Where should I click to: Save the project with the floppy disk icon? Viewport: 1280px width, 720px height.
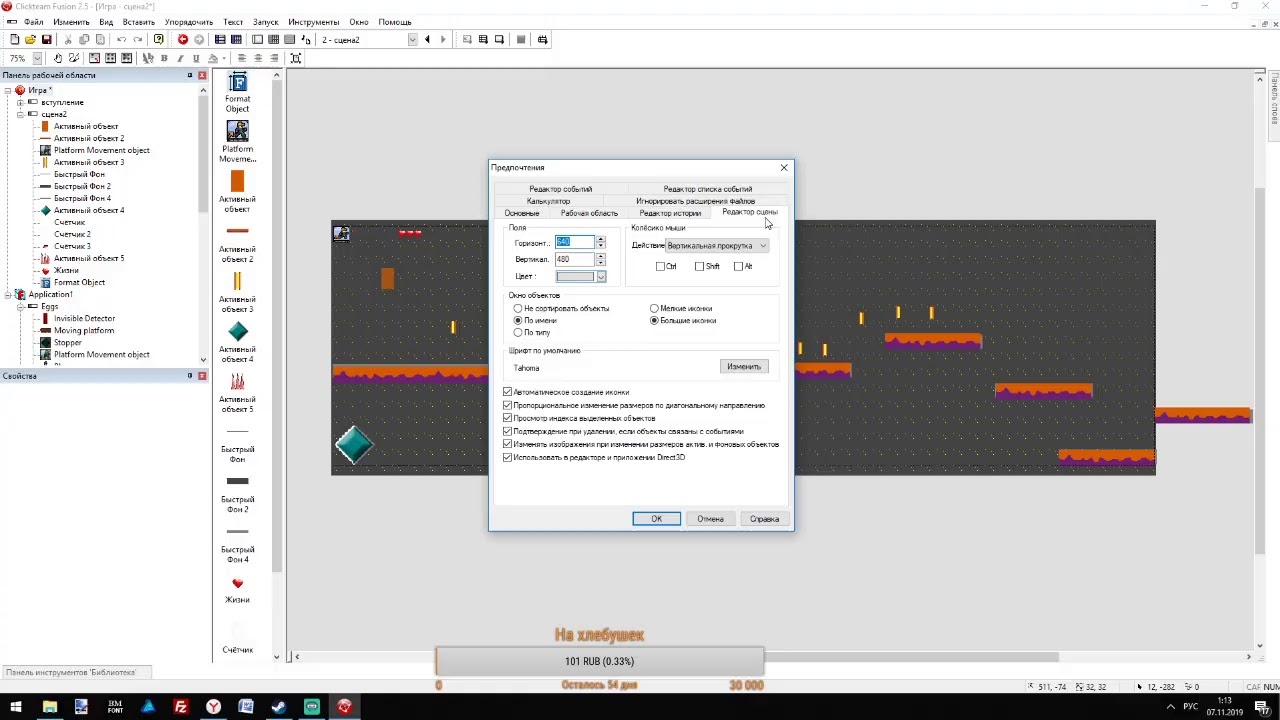click(46, 40)
